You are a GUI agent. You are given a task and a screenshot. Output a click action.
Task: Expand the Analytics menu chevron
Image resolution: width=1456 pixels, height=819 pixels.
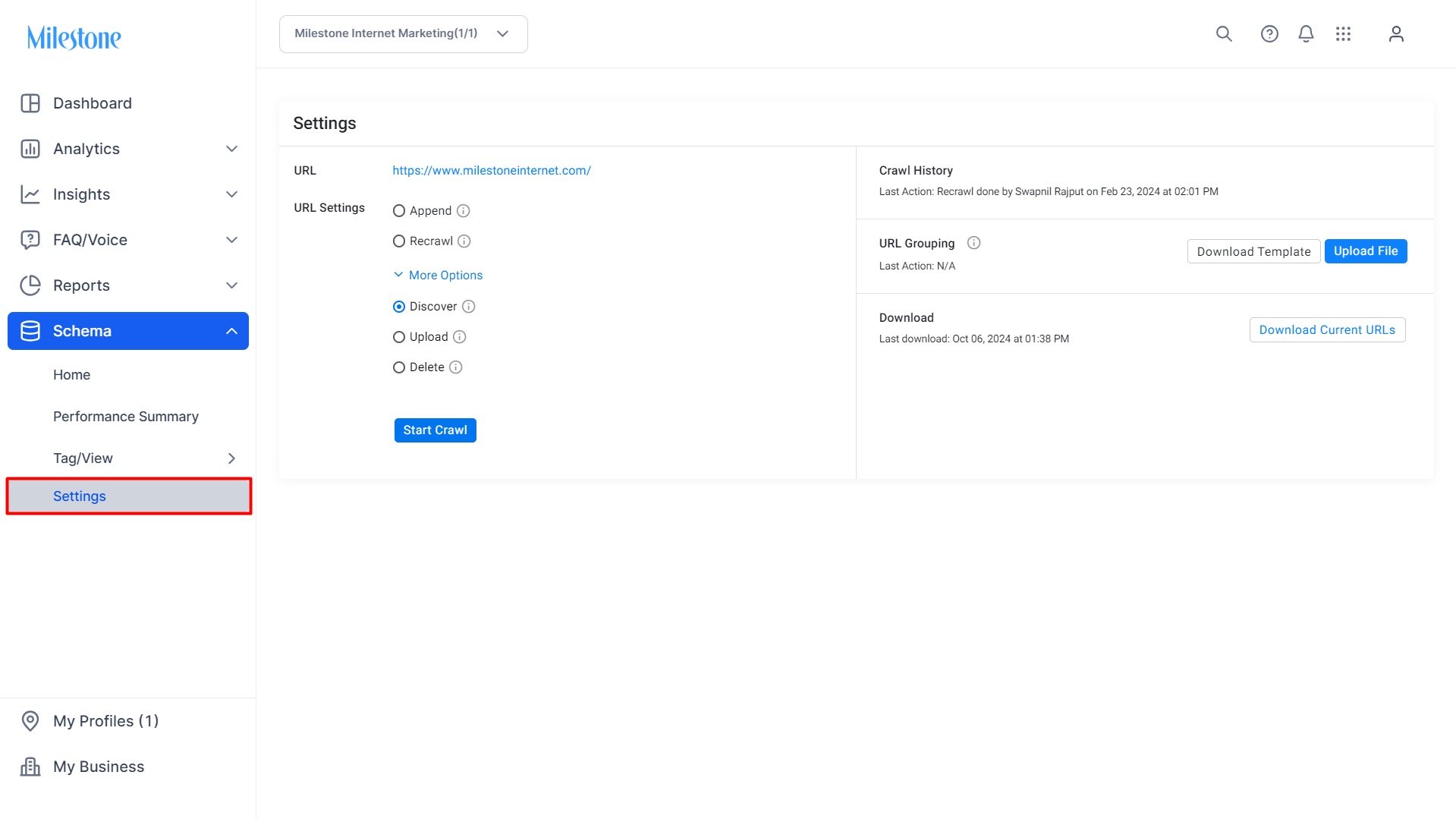(x=232, y=149)
